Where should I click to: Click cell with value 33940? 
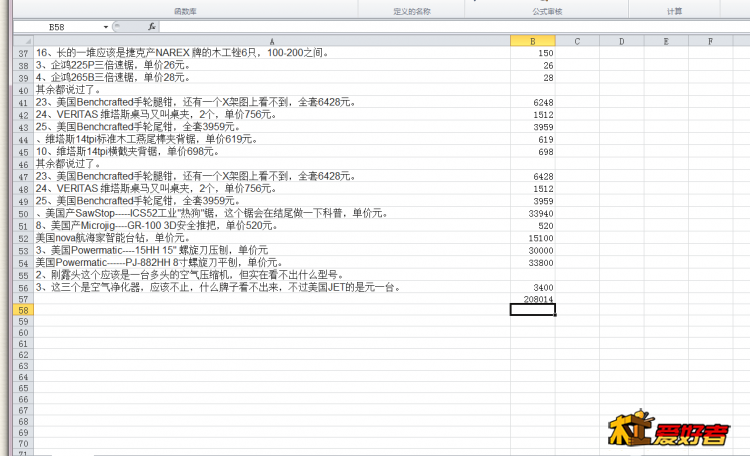click(x=532, y=213)
